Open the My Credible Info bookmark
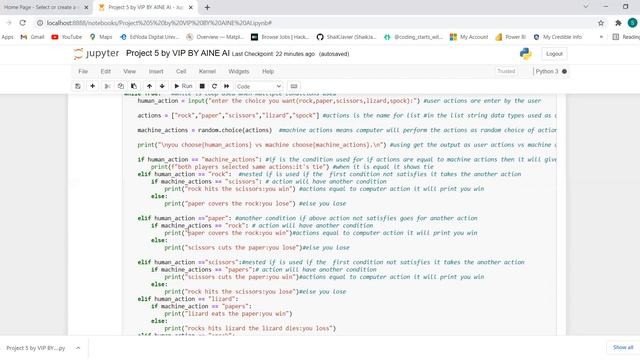Viewport: 640px width, 360px height. (558, 37)
